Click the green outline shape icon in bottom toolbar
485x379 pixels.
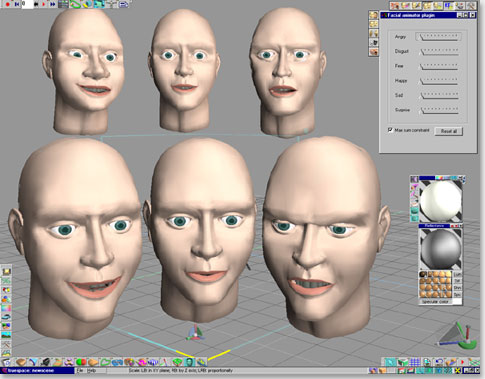(105, 362)
